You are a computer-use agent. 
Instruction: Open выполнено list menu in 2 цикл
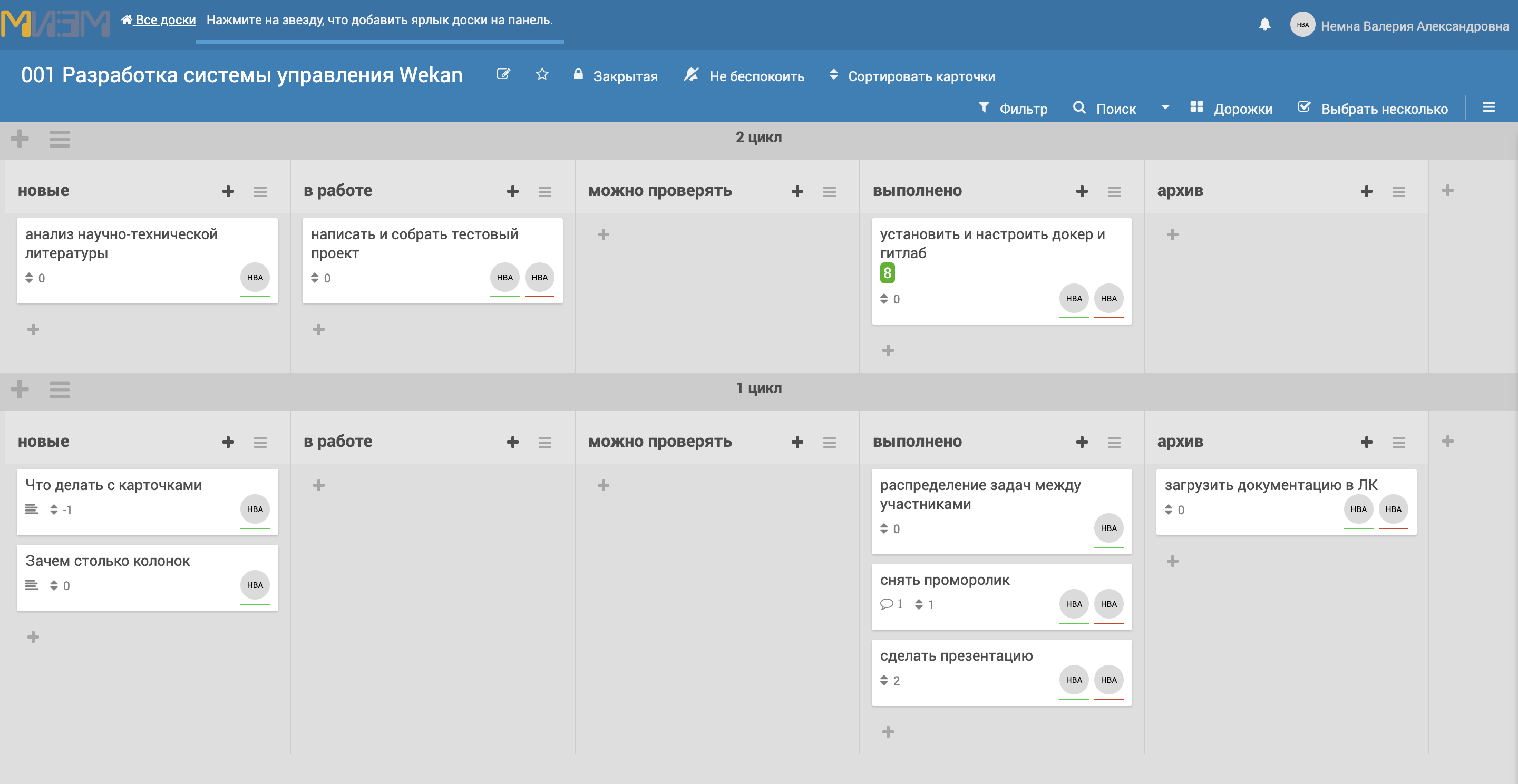tap(1114, 191)
